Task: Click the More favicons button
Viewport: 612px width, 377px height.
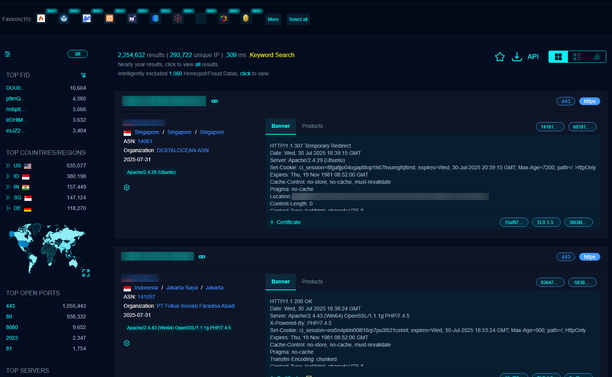Action: tap(273, 19)
